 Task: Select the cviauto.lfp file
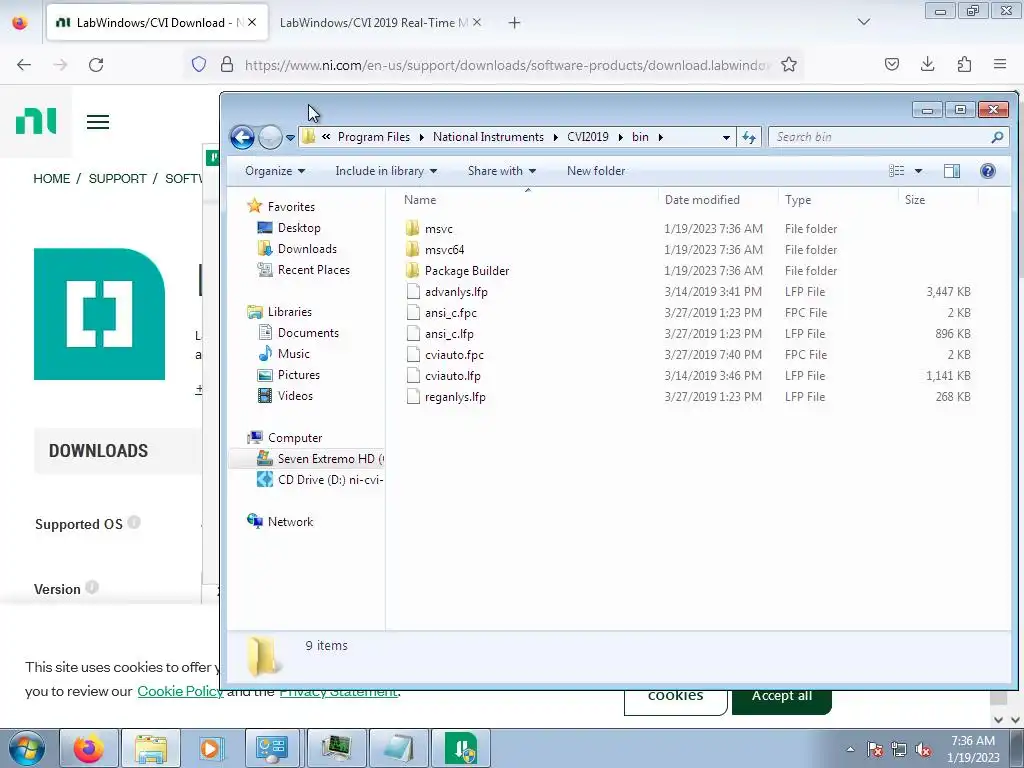(453, 376)
